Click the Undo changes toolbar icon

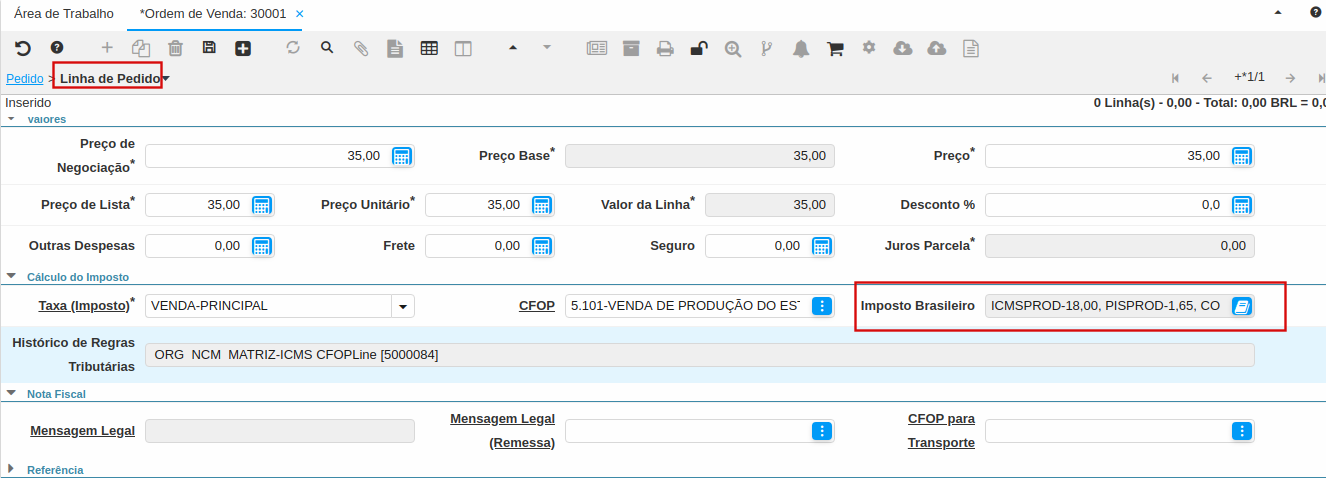tap(23, 48)
